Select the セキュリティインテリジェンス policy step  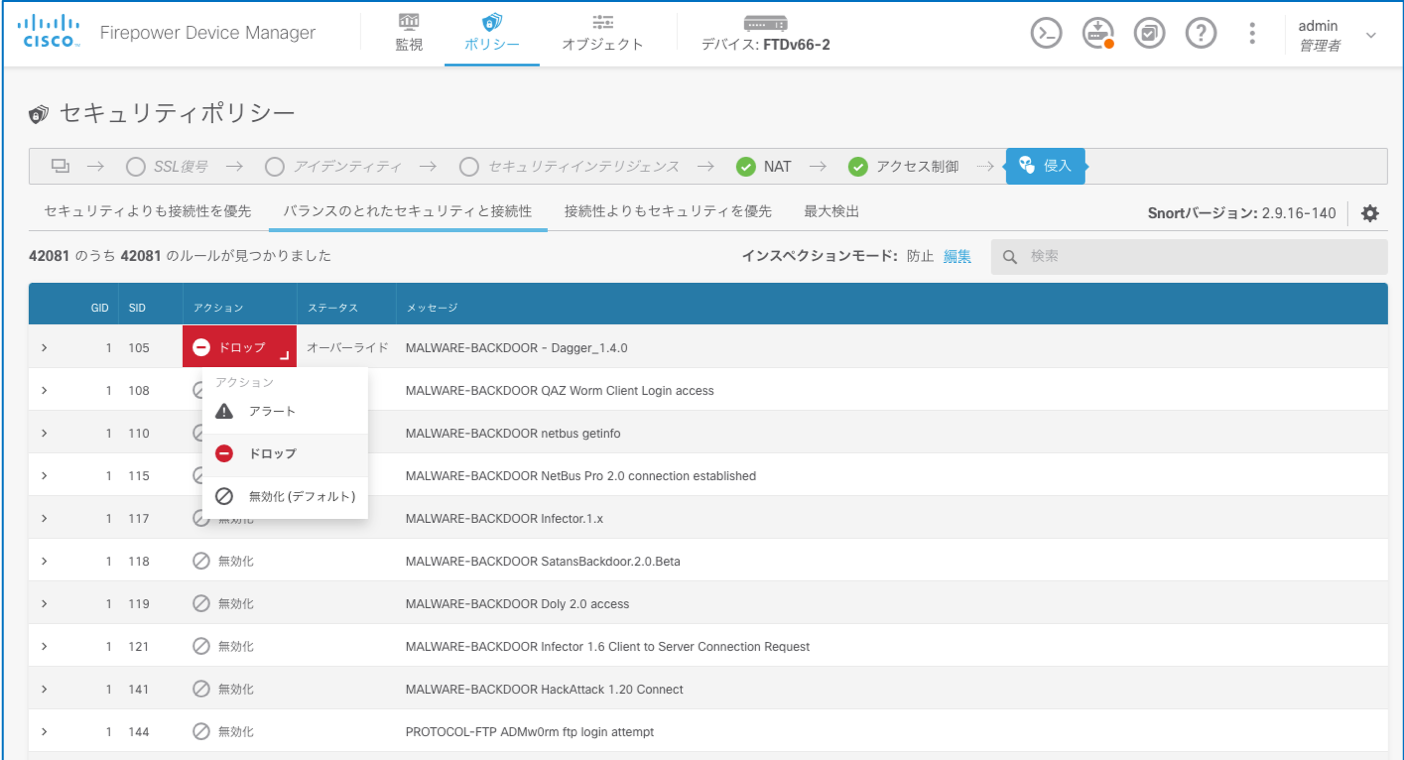pos(570,167)
